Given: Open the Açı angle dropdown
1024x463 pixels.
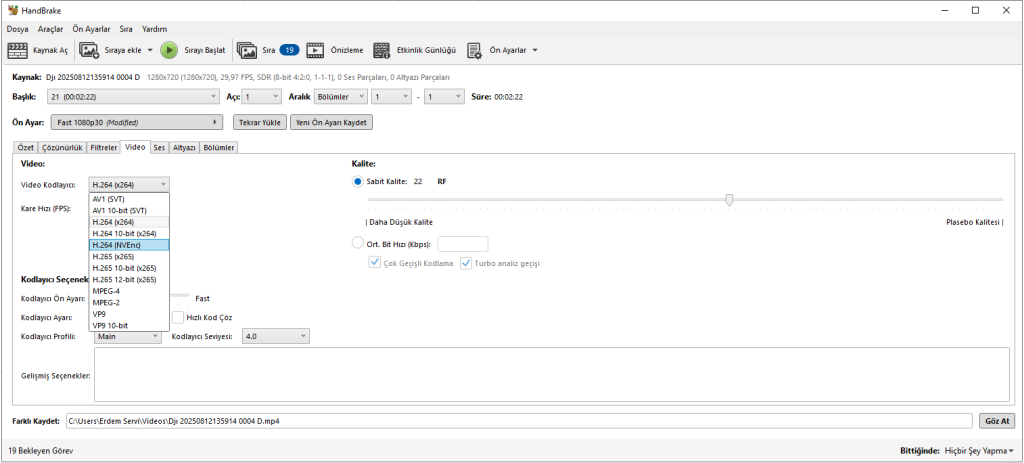Looking at the screenshot, I should [261, 97].
